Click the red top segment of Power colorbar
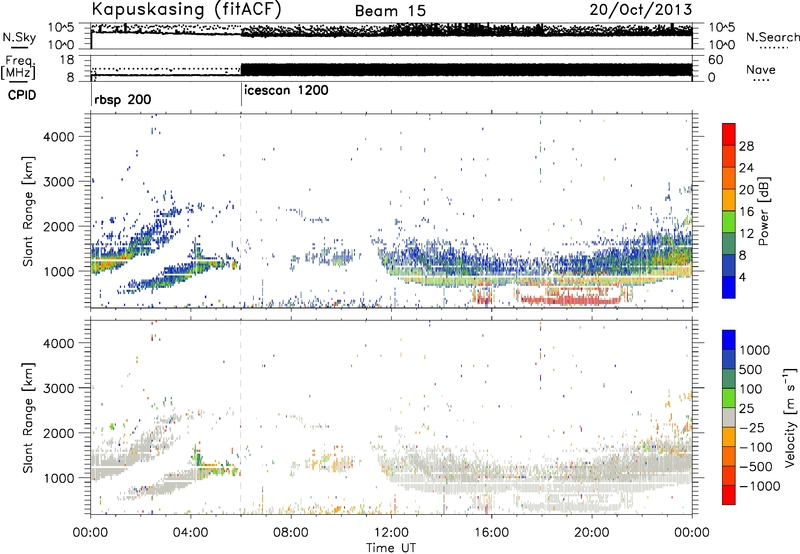 pyautogui.click(x=729, y=134)
